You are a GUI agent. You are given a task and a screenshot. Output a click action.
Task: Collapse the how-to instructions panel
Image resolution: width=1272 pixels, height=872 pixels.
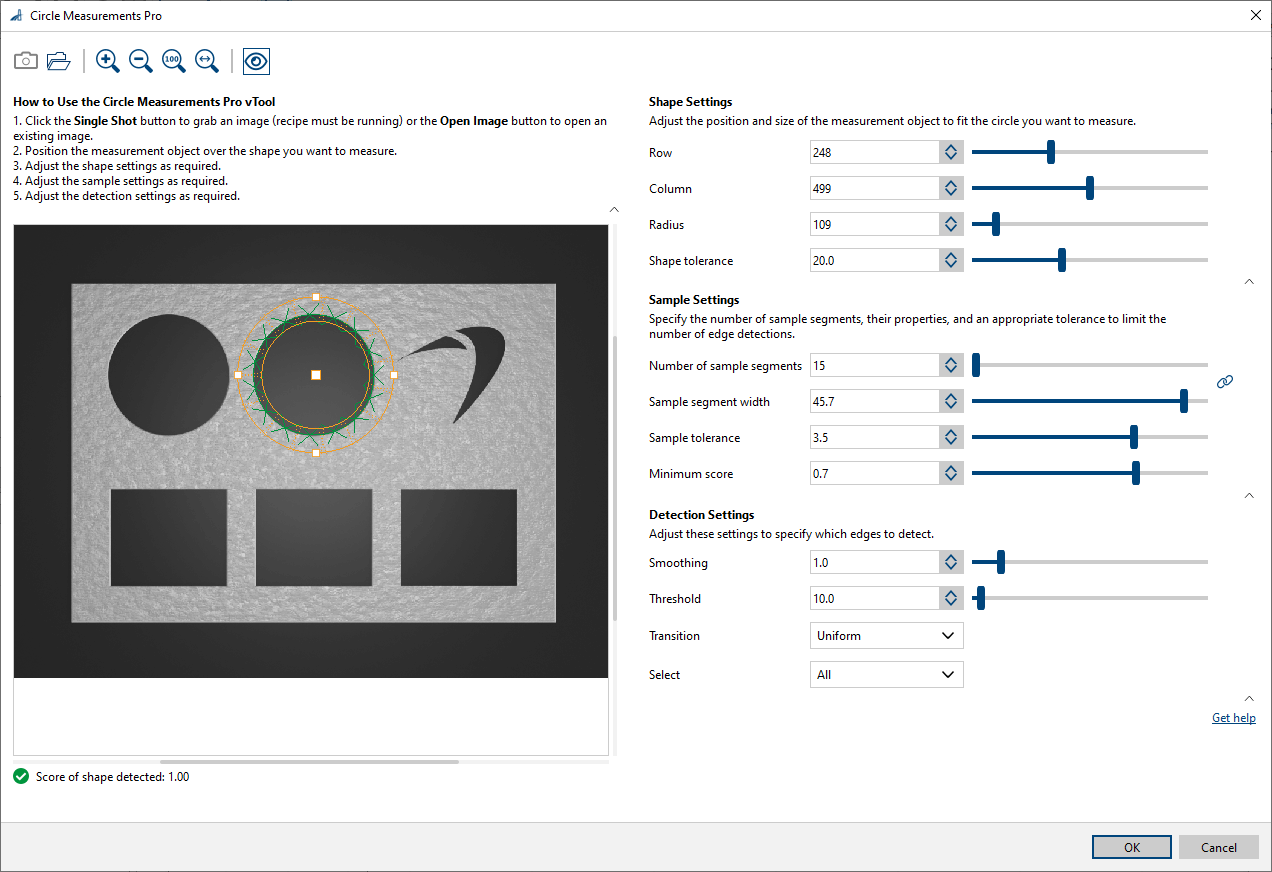[613, 209]
